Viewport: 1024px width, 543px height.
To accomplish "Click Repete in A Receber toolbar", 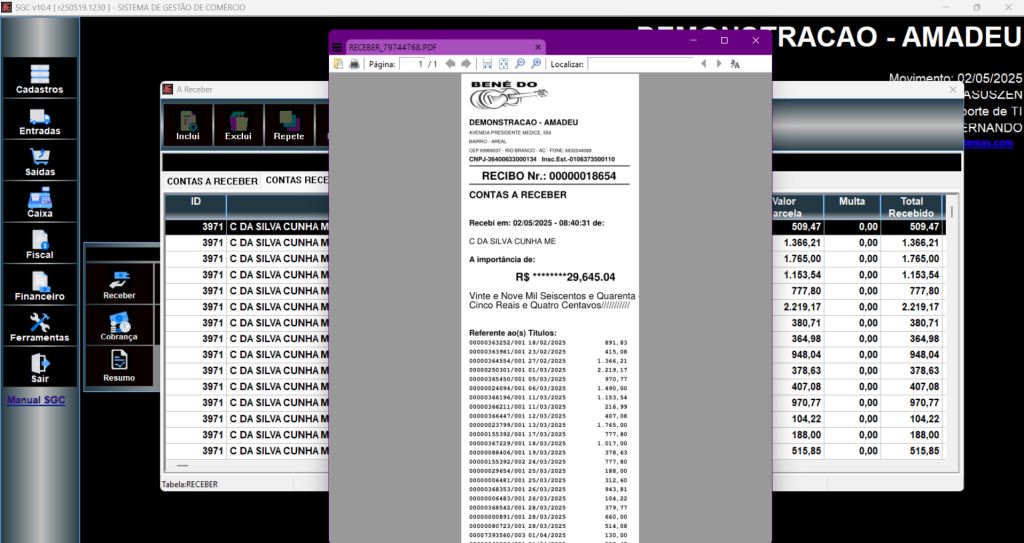I will (x=289, y=125).
